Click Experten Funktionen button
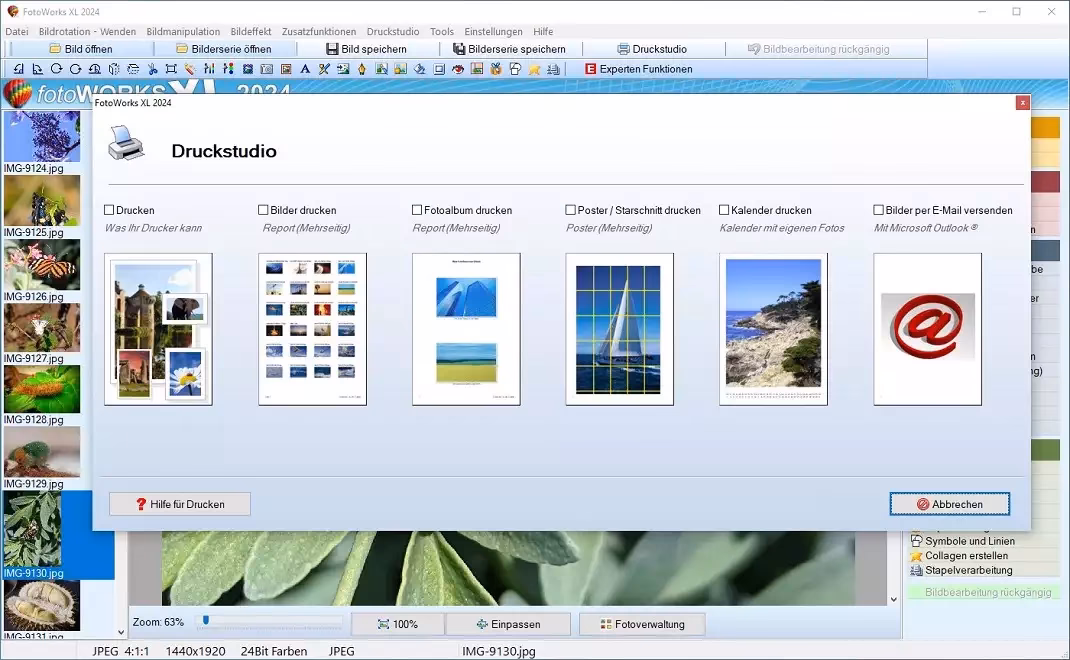1070x660 pixels. 639,69
